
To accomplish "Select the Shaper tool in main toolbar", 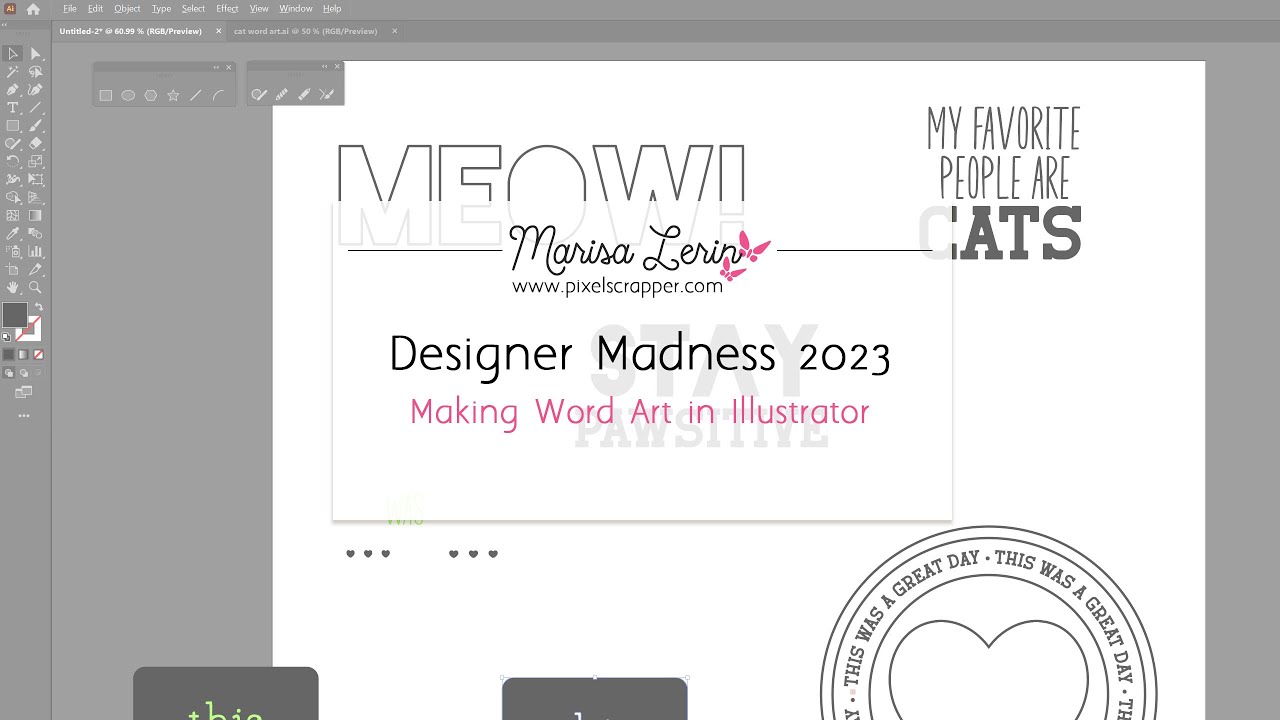I will tap(13, 144).
